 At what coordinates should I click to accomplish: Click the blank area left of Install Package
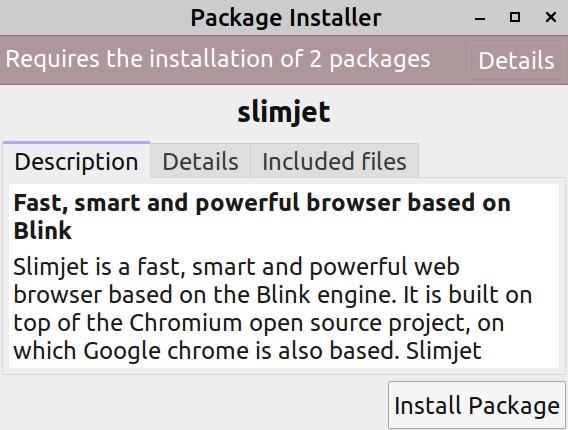(x=195, y=405)
